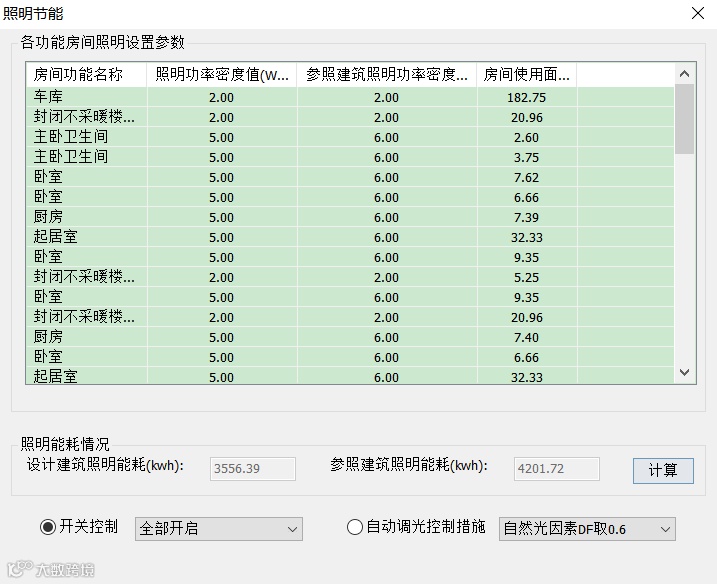Click the area cell 3.75
Image resolution: width=717 pixels, height=584 pixels.
[527, 157]
